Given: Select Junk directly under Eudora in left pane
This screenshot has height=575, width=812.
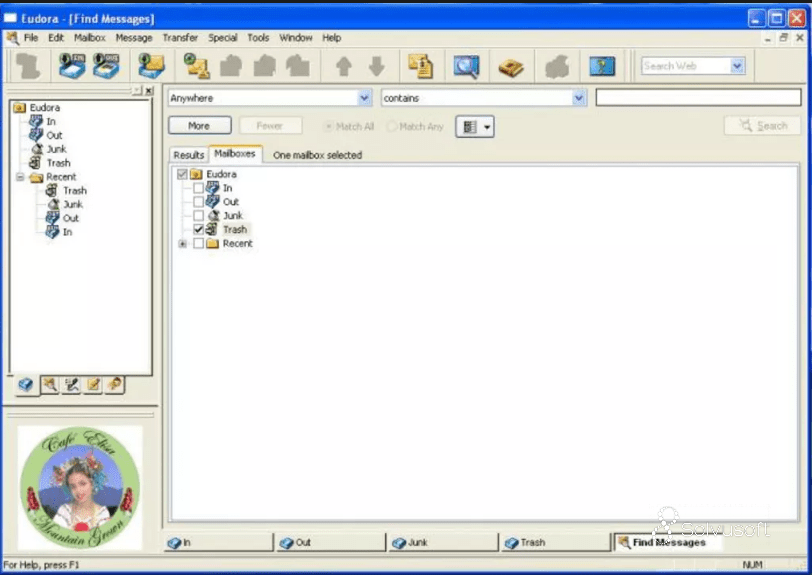Looking at the screenshot, I should coord(56,149).
